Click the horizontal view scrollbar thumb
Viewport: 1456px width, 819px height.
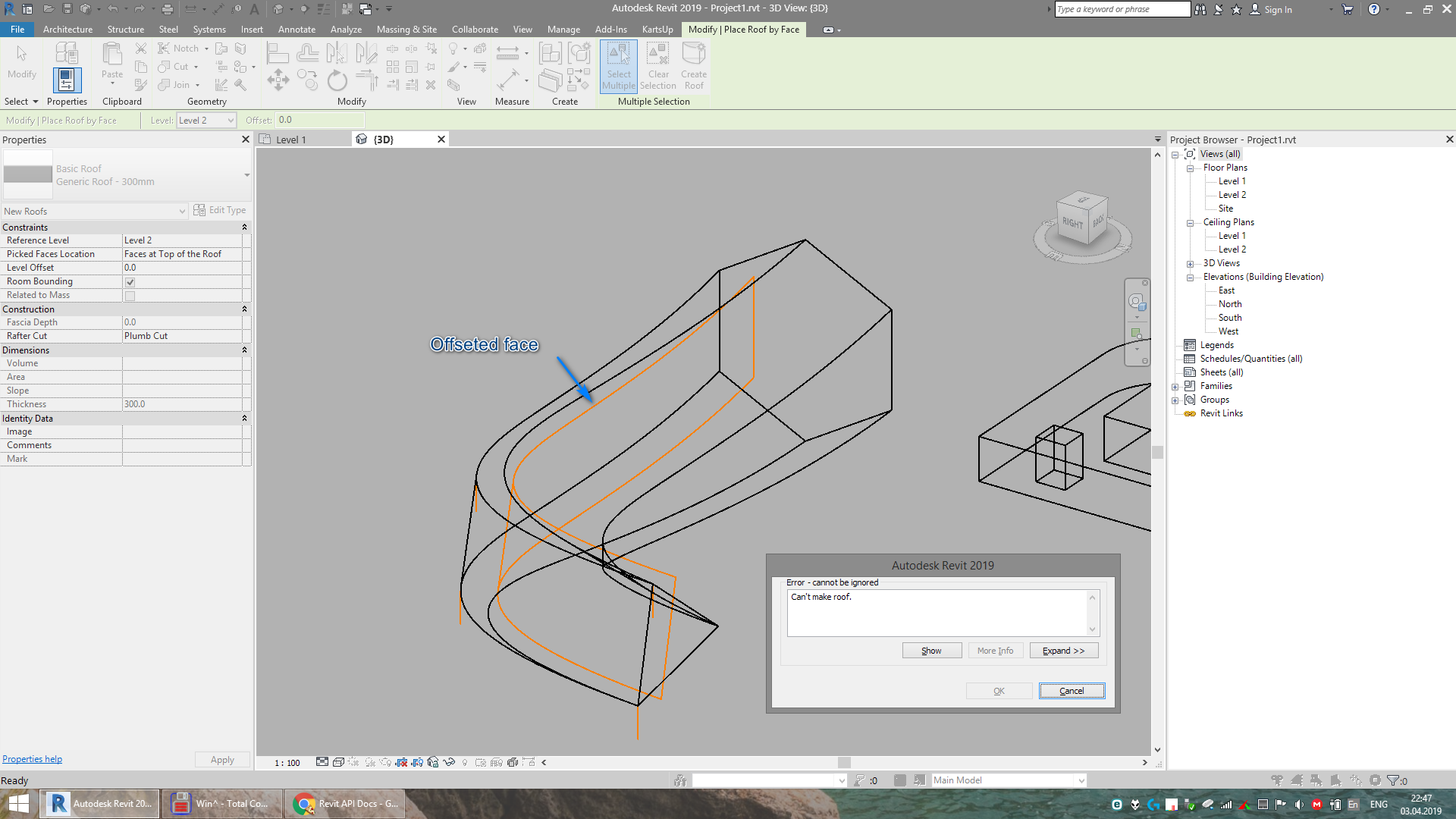(844, 763)
